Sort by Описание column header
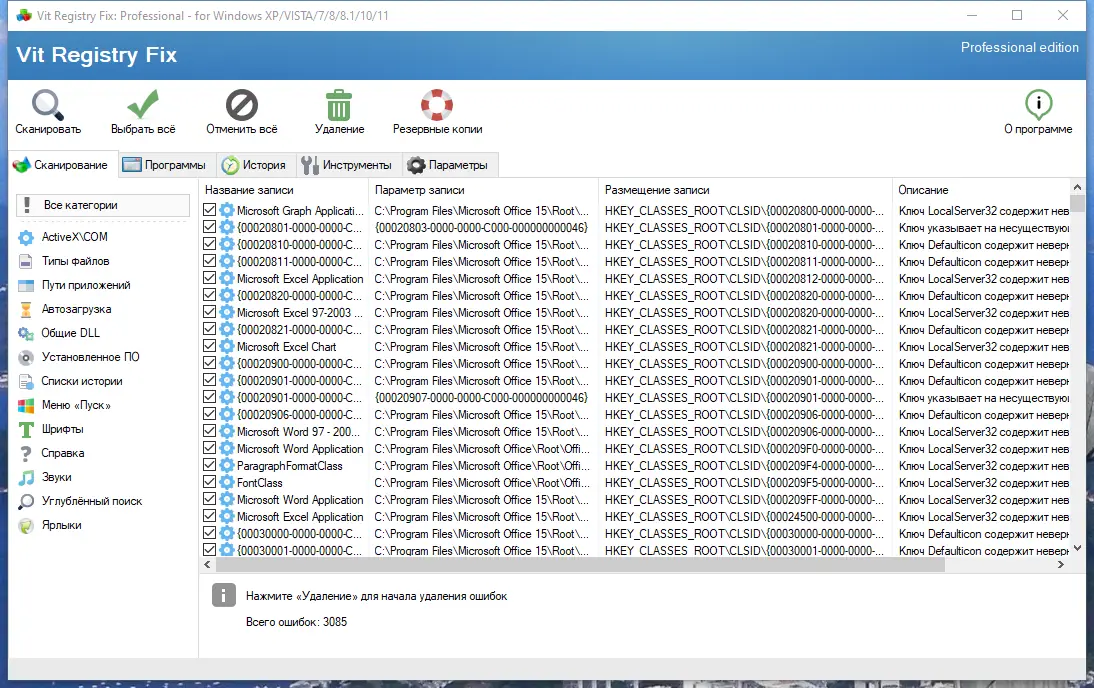Viewport: 1094px width, 688px height. click(981, 190)
